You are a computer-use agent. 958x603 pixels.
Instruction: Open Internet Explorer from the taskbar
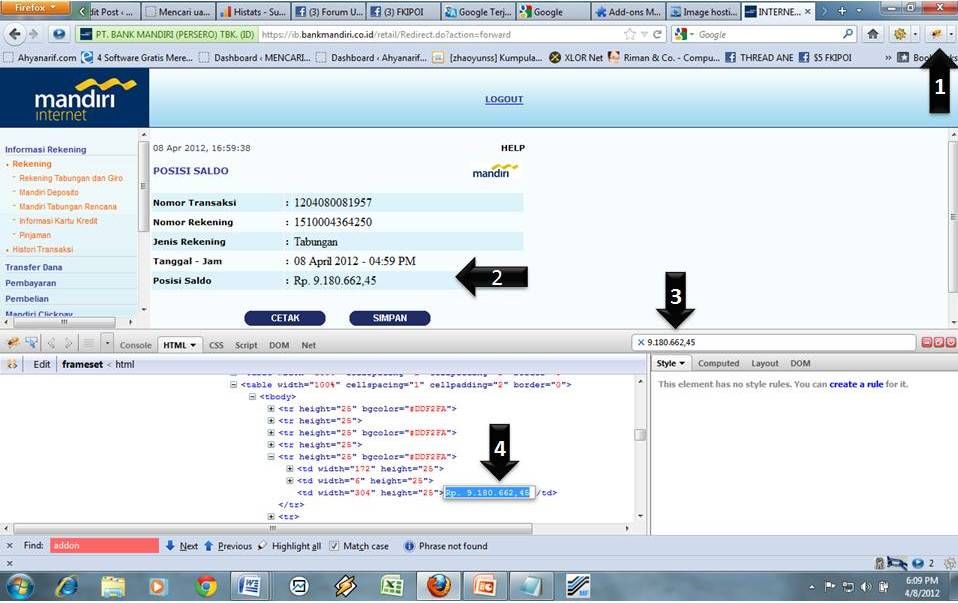point(67,587)
